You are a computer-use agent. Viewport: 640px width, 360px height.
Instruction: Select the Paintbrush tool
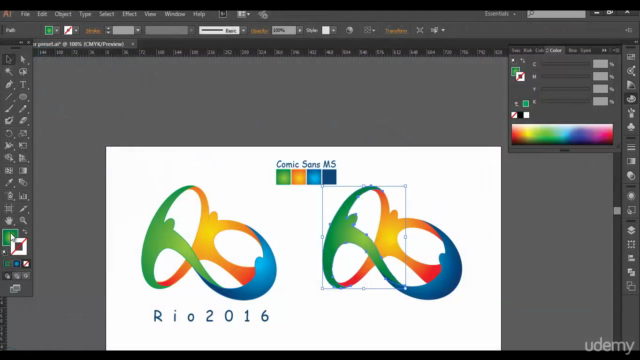click(x=9, y=109)
